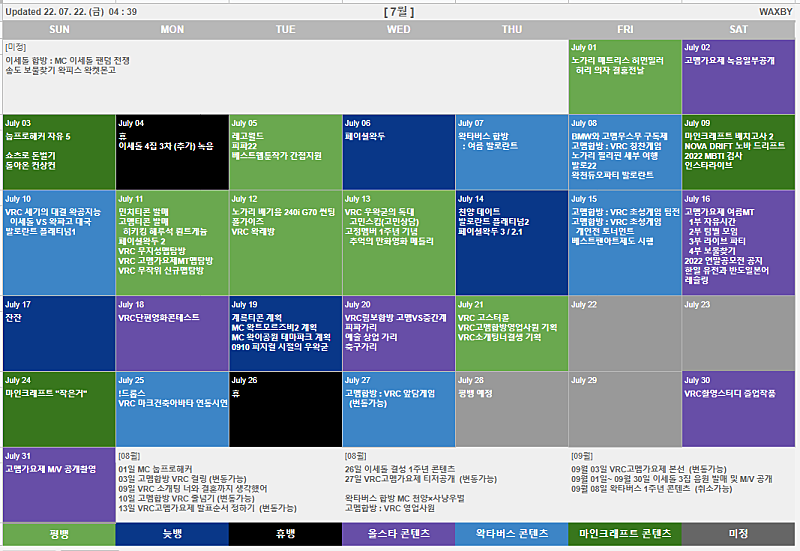Click the '올스타 콘텐츠' purple legend swatch
Viewport: 800px width, 551px height.
click(x=398, y=534)
